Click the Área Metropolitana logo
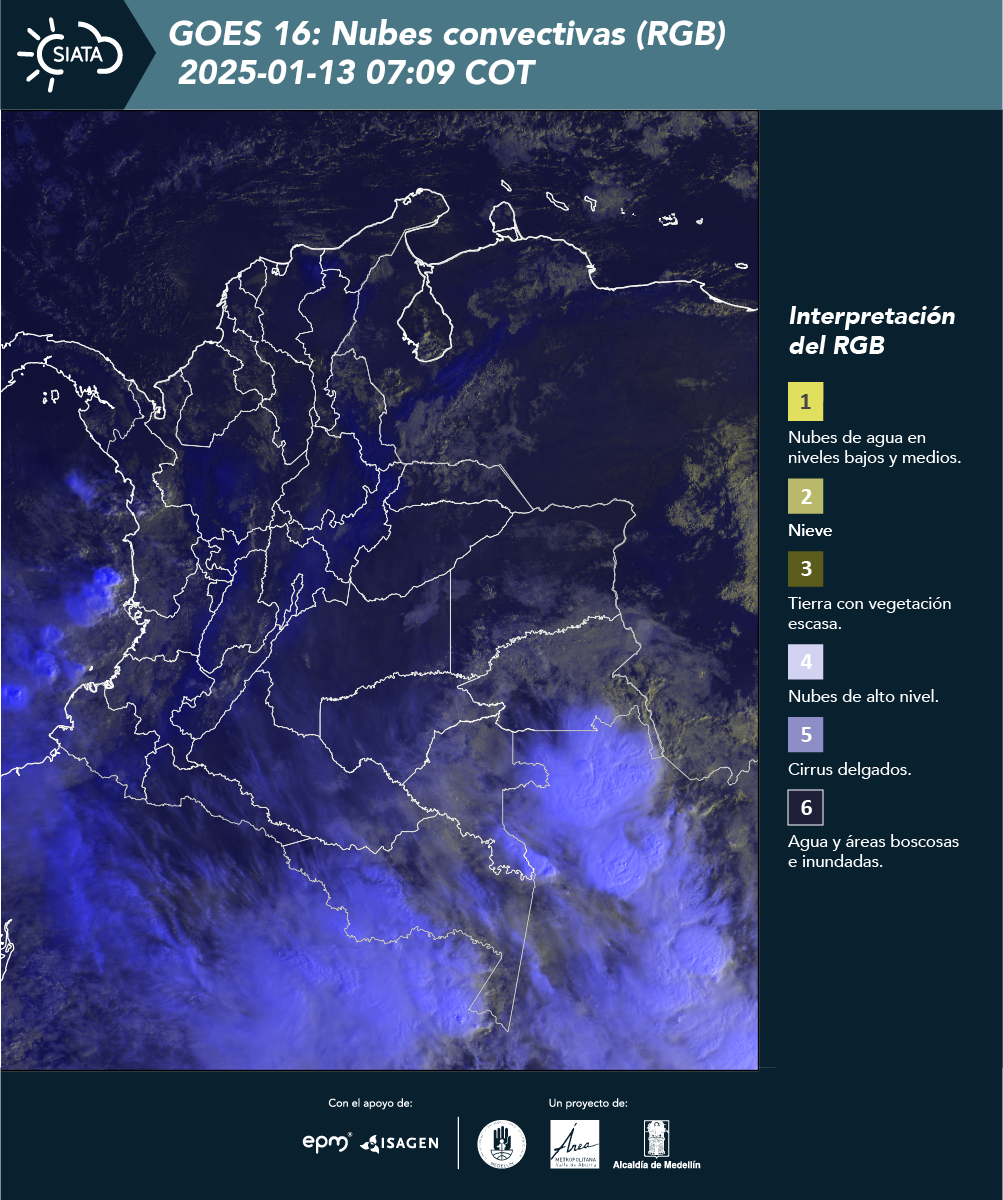The width and height of the screenshot is (1003, 1200). pyautogui.click(x=575, y=1144)
